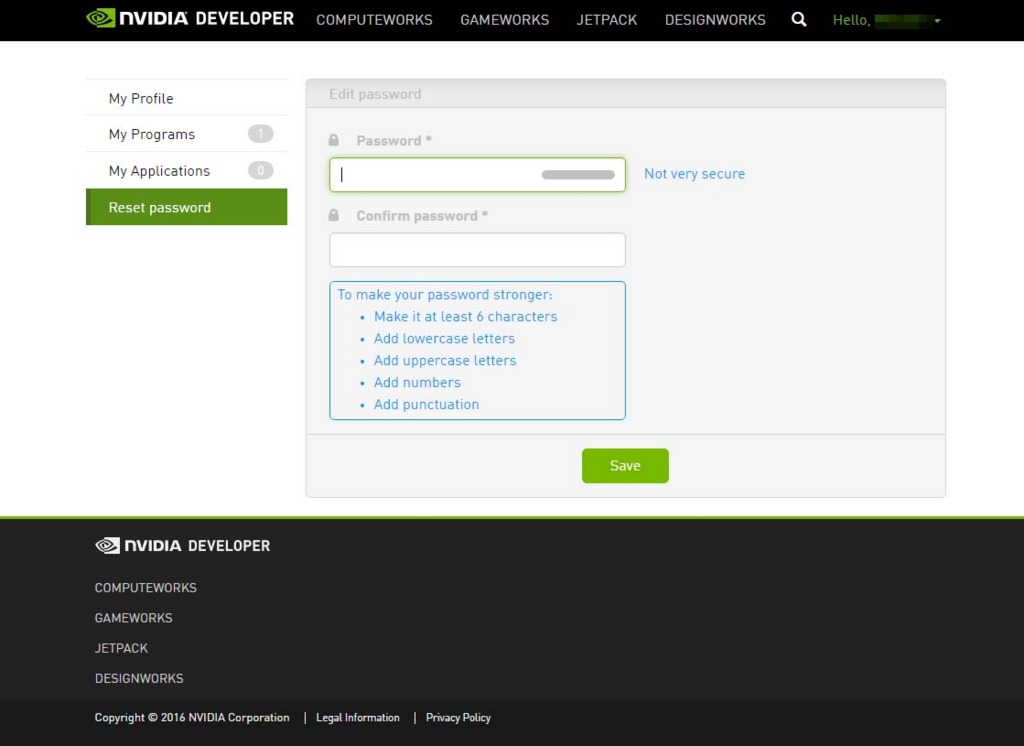Viewport: 1024px width, 746px height.
Task: Click the NVIDIA Developer header logo
Action: (190, 18)
